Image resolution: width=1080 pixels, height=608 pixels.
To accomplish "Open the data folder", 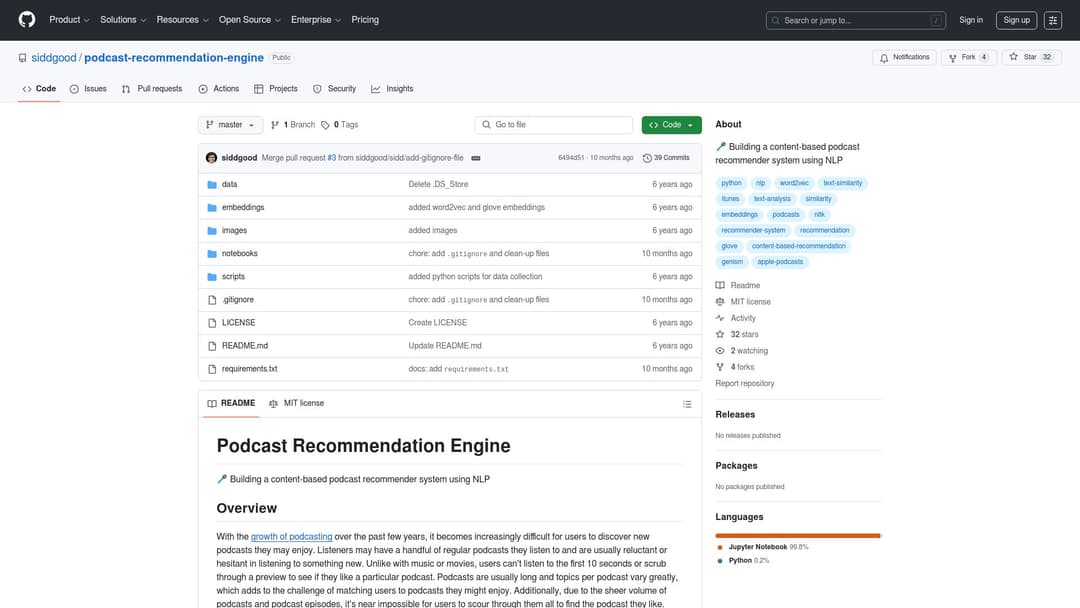I will (229, 185).
